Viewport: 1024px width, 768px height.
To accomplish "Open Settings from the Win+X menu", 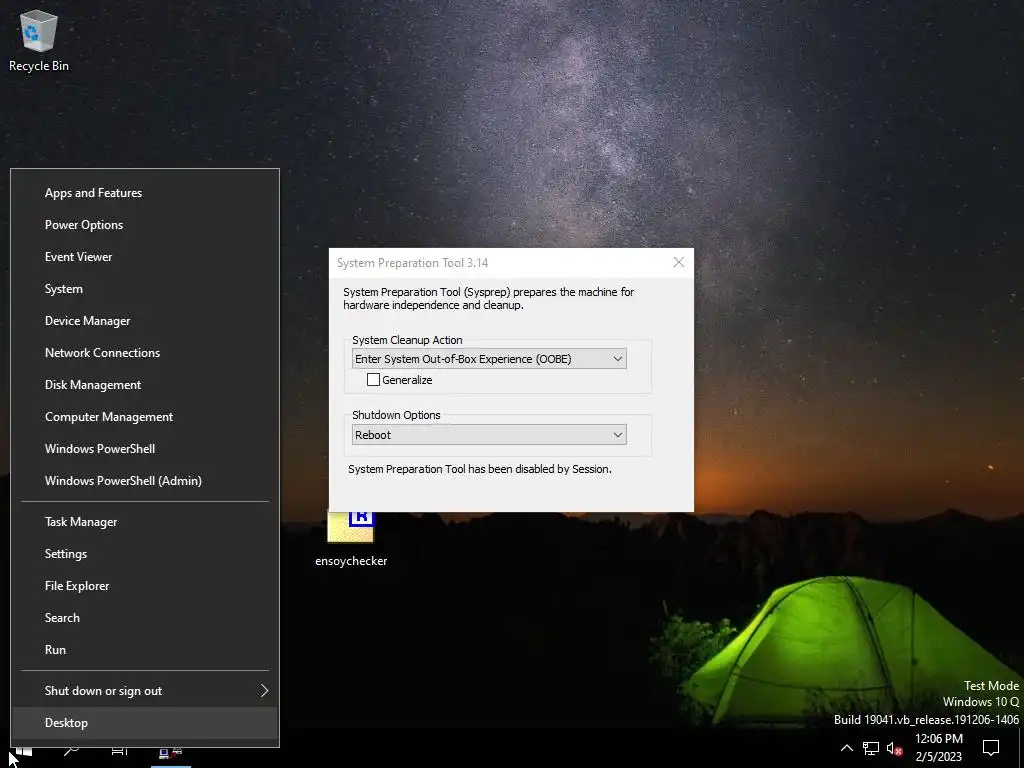I will [145, 554].
